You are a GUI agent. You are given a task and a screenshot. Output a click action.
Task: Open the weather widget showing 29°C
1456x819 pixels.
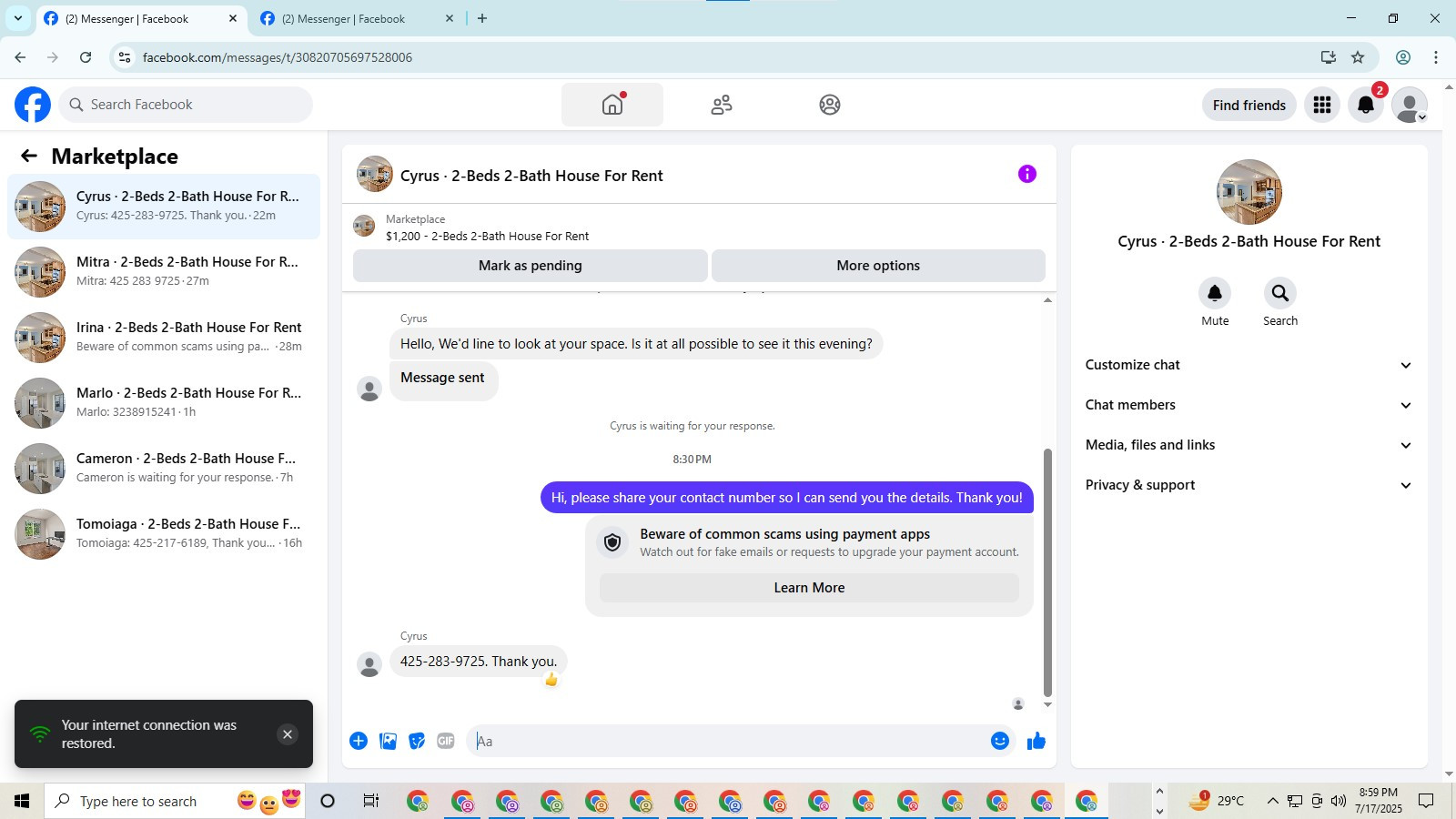[1216, 801]
